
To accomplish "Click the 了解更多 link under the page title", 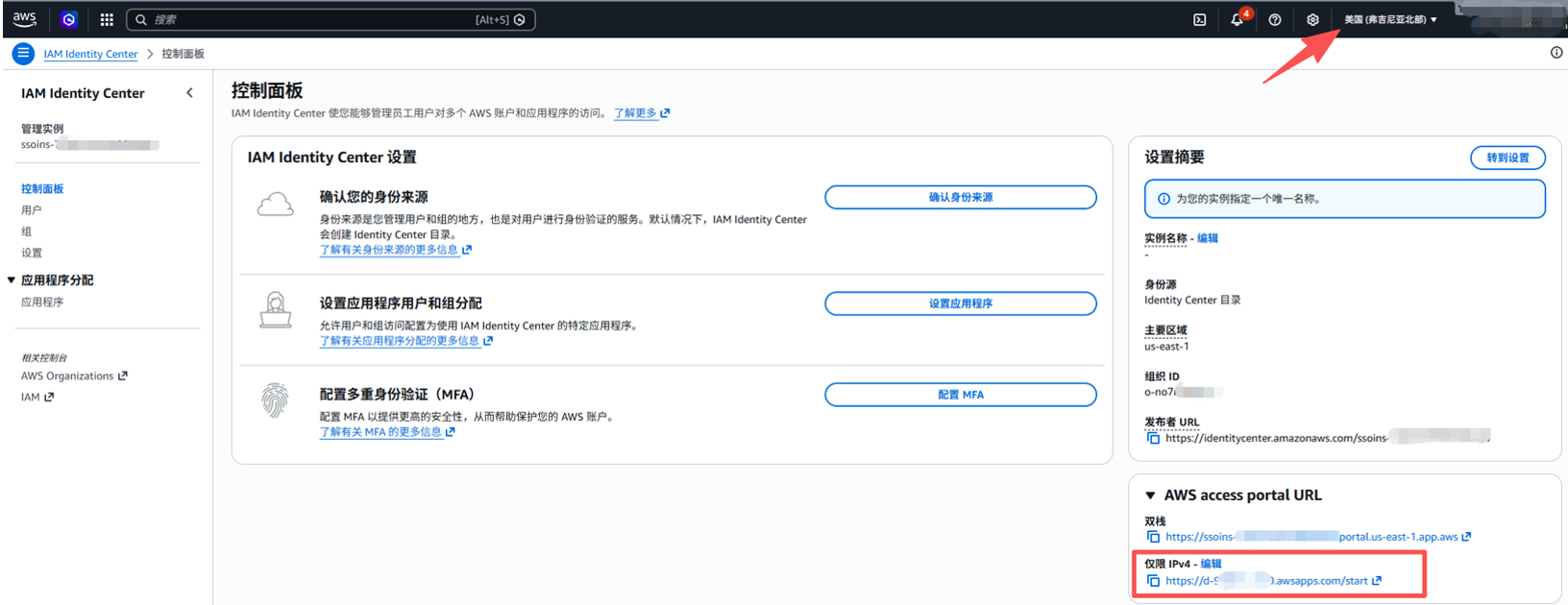I will click(x=642, y=113).
